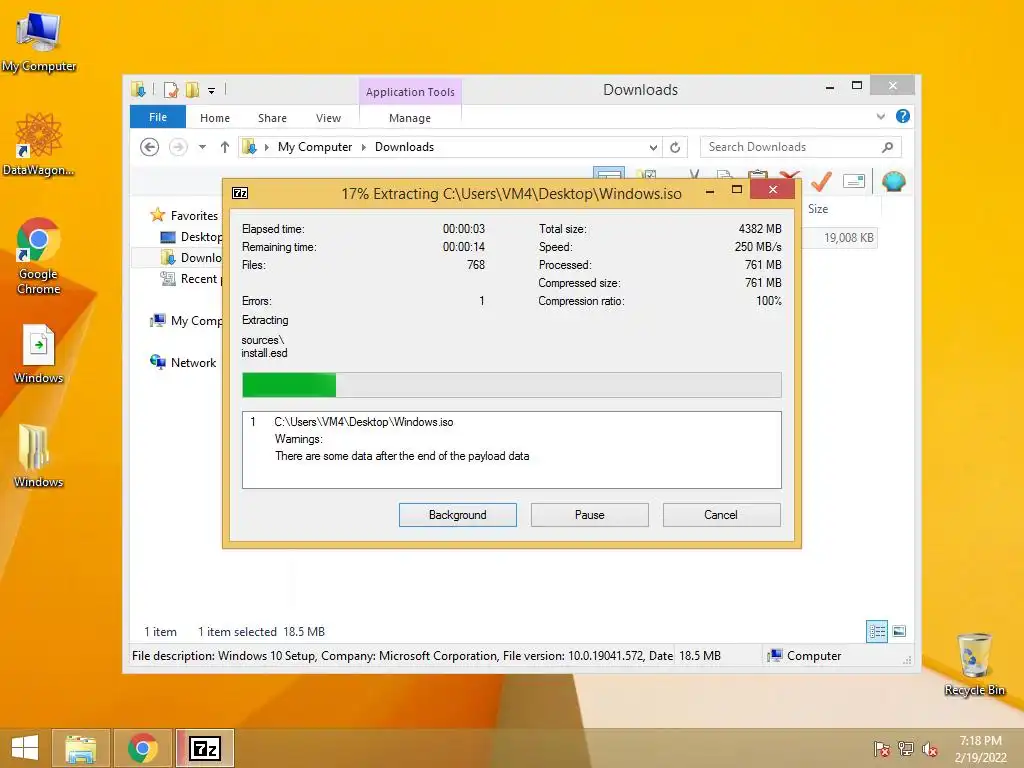Click the Properties quick access icon in Explorer
1024x768 pixels.
[x=171, y=90]
